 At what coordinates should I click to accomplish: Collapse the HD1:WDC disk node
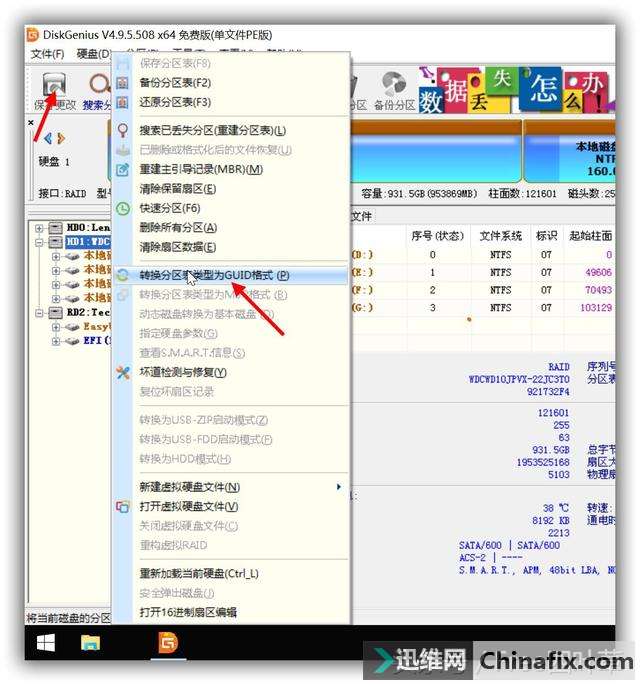click(x=39, y=242)
